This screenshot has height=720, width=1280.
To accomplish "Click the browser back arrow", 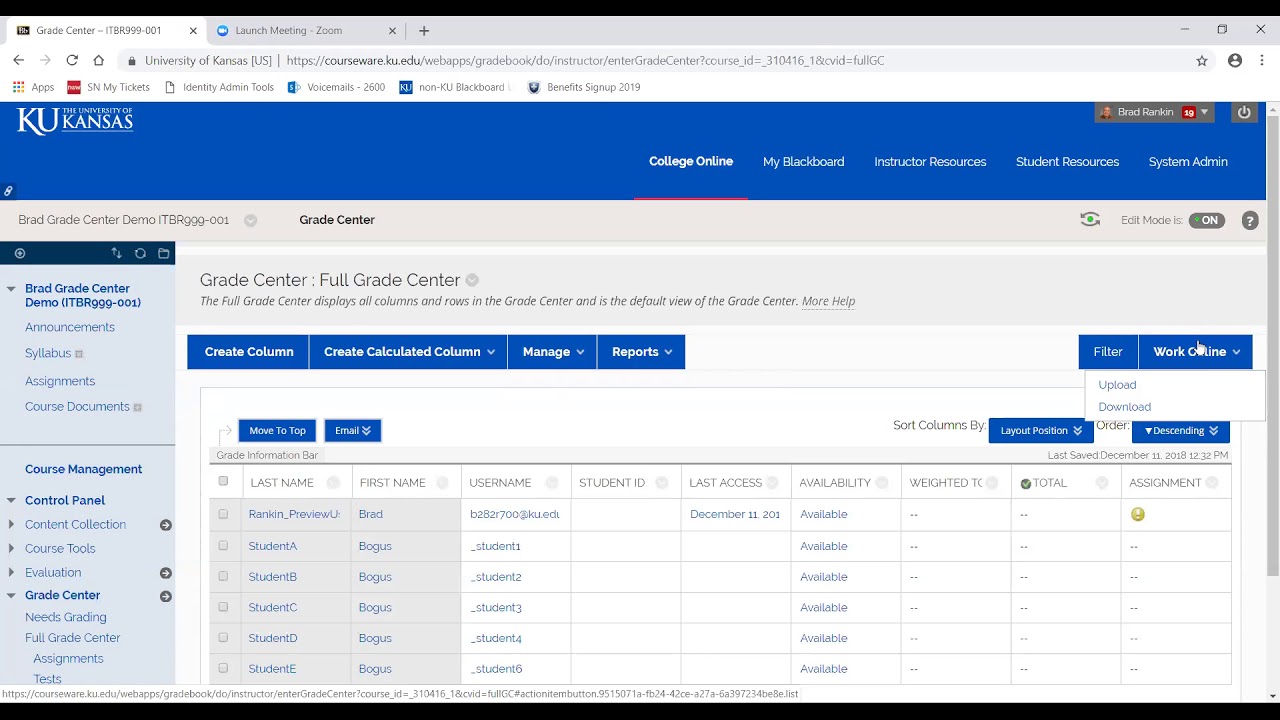I will point(18,60).
